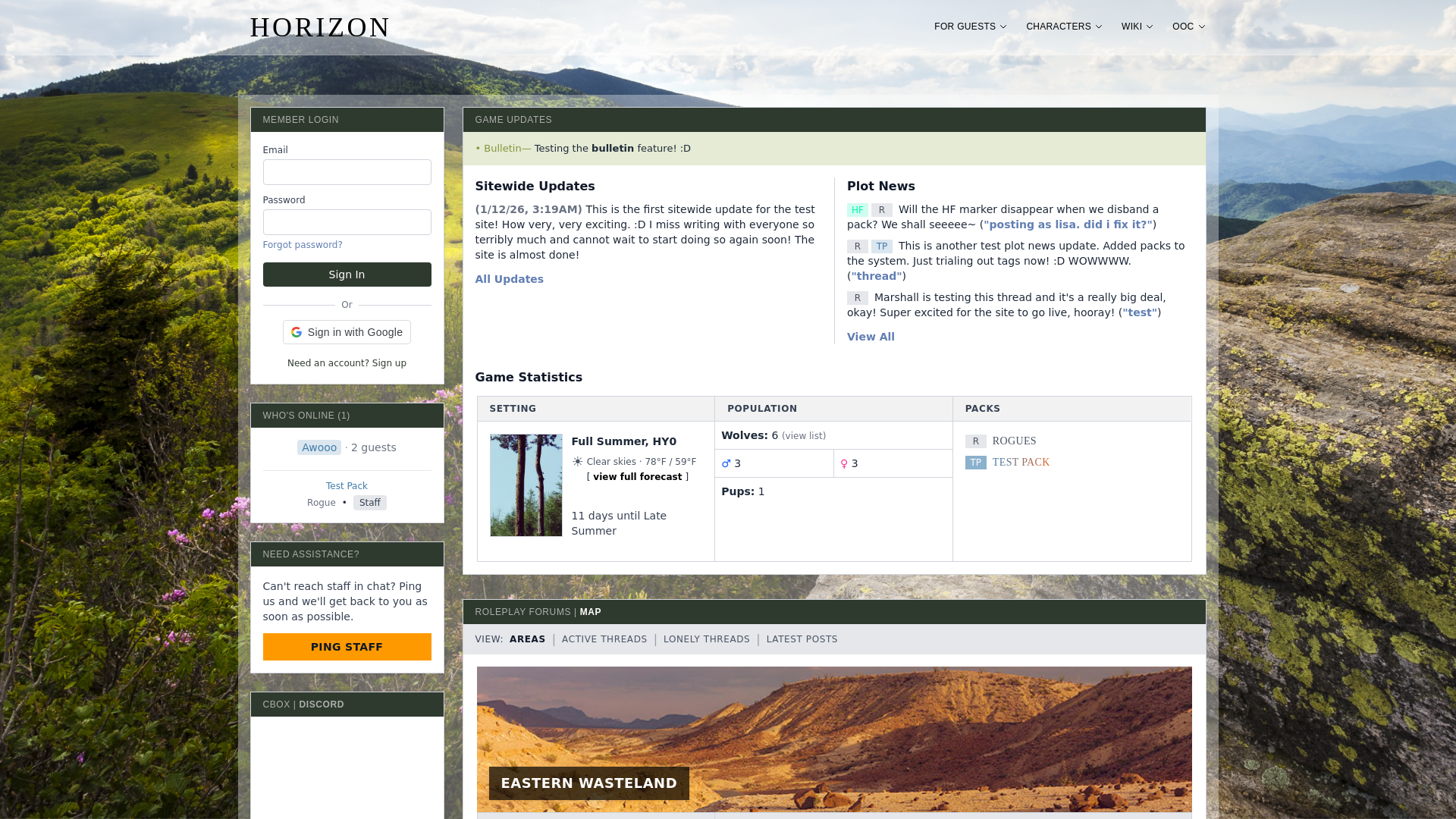Click View All plot news link

click(x=871, y=337)
